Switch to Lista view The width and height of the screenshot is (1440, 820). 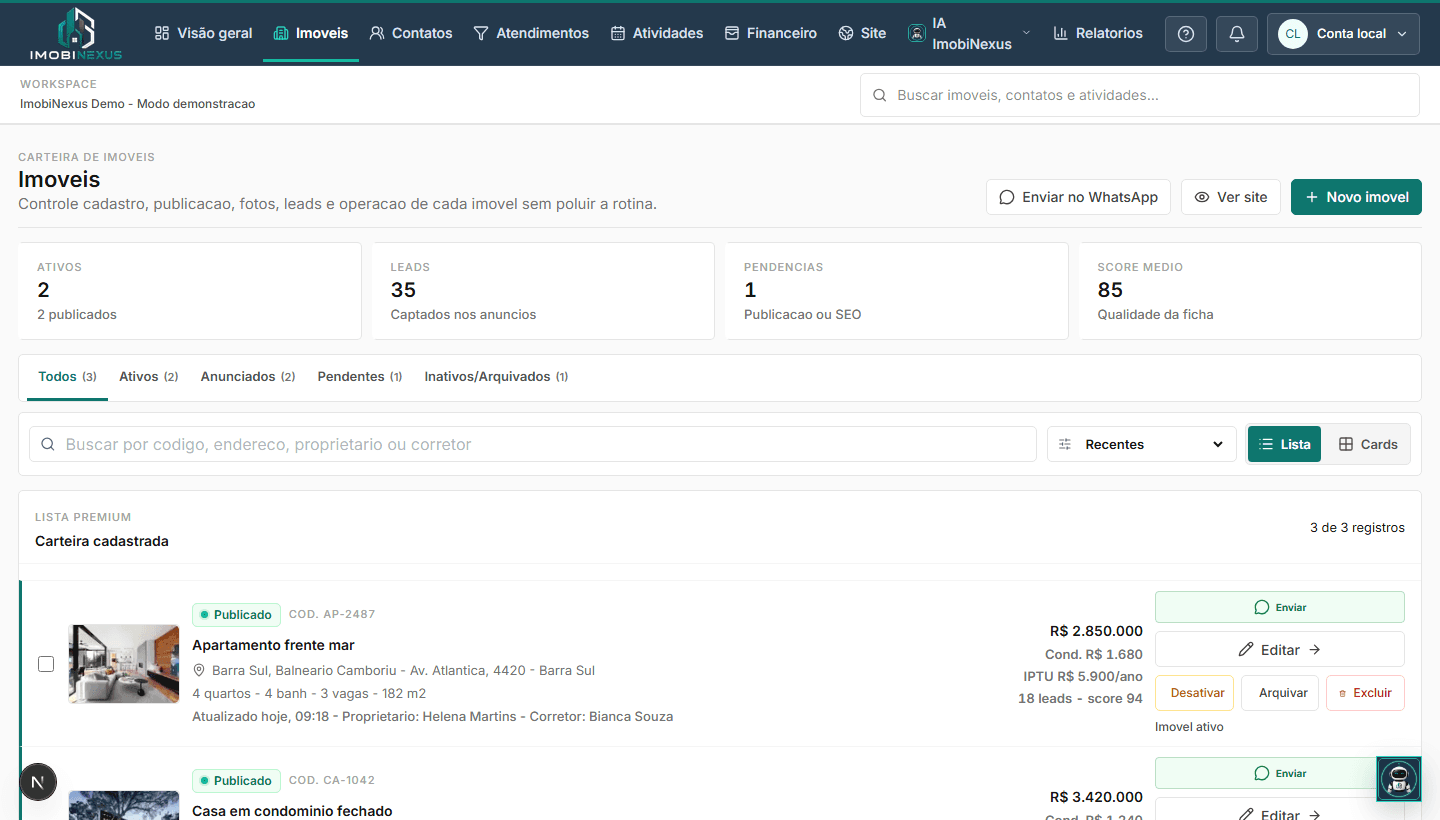1284,445
